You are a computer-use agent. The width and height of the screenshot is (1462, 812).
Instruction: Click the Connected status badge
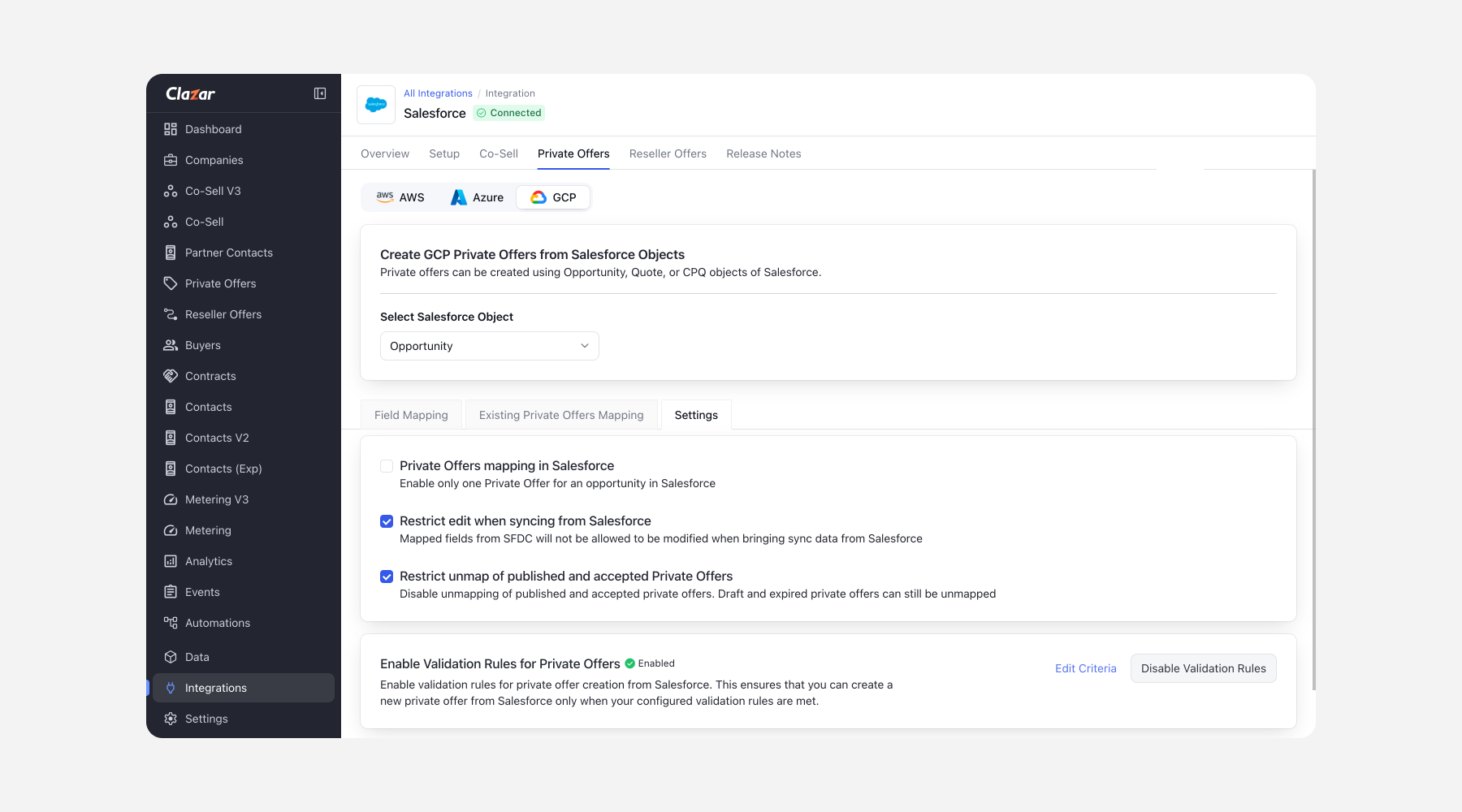point(509,113)
